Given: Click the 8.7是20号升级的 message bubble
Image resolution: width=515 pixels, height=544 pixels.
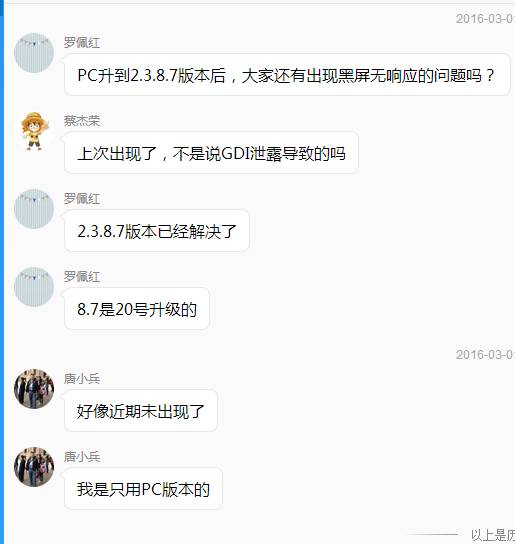Looking at the screenshot, I should 137,309.
